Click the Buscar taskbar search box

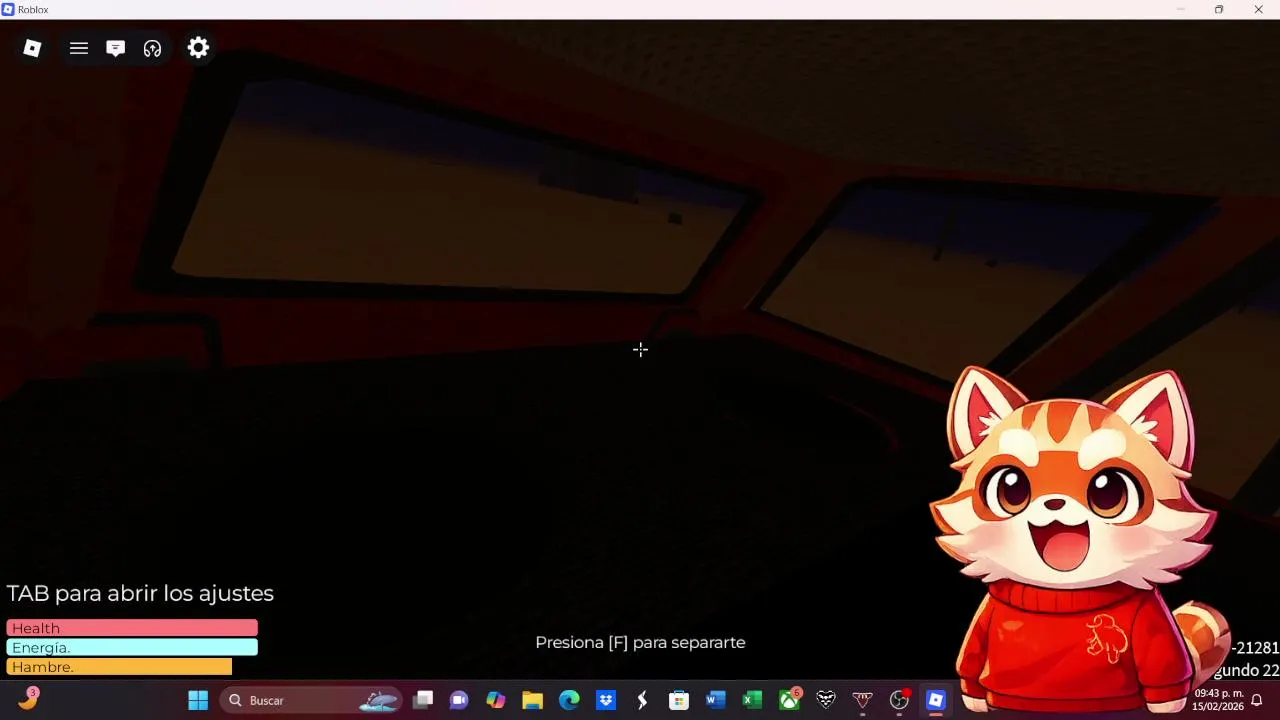click(x=311, y=700)
